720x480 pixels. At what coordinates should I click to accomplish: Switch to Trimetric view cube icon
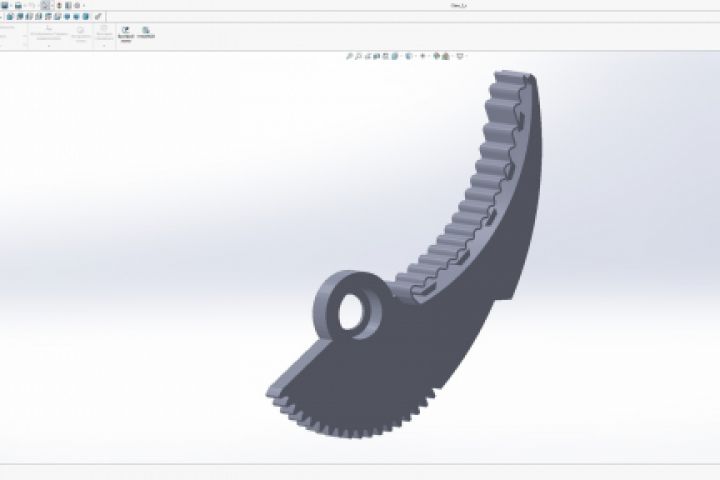[x=76, y=17]
